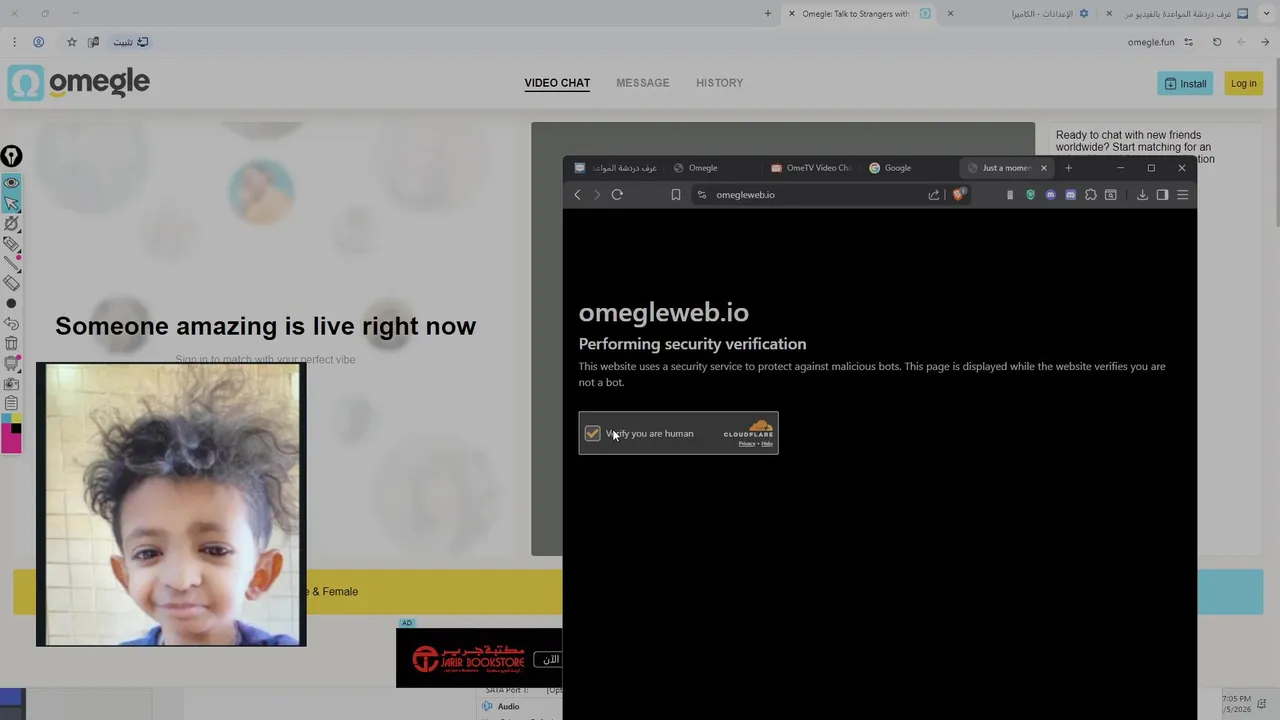Star the omegle.fun page as bookmark

[x=71, y=42]
